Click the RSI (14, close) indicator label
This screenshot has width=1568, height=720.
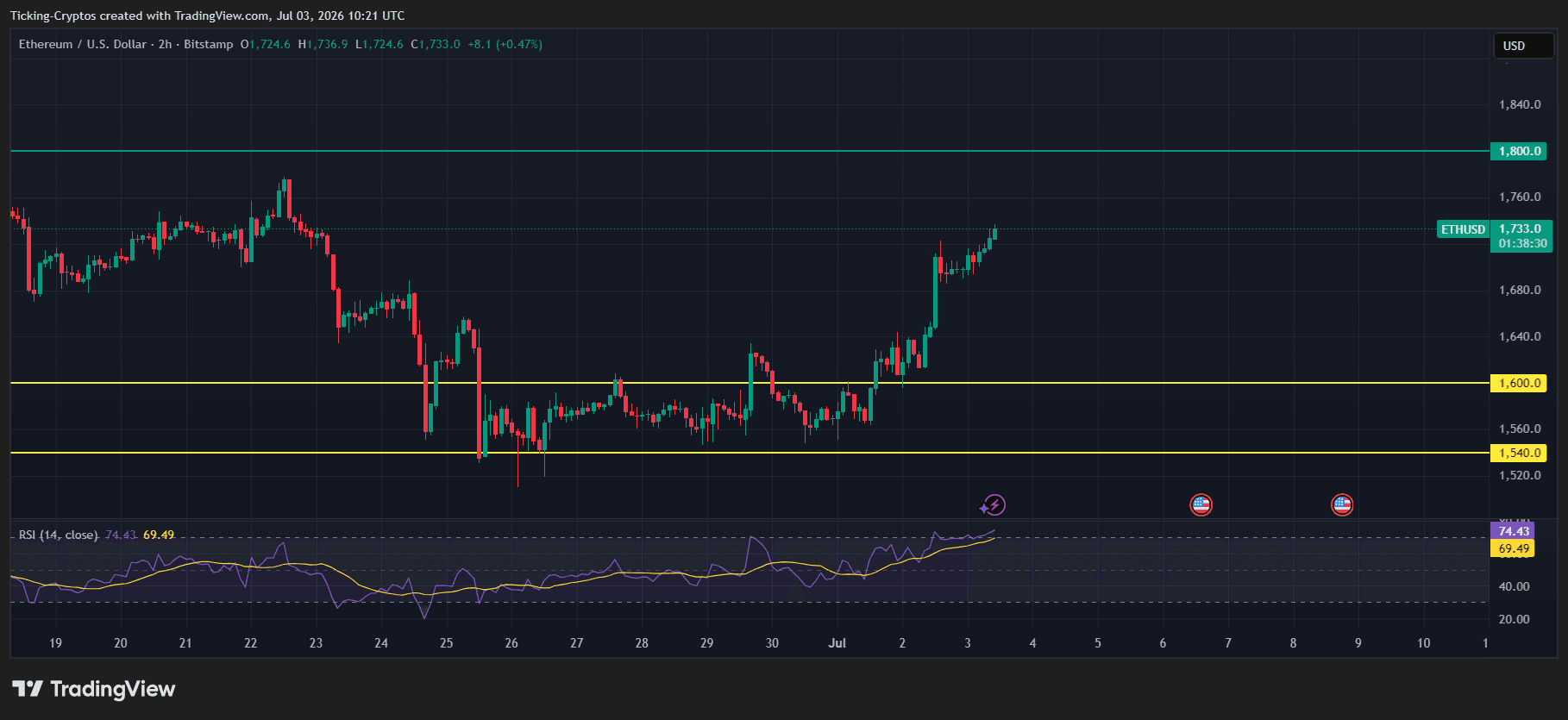coord(59,535)
